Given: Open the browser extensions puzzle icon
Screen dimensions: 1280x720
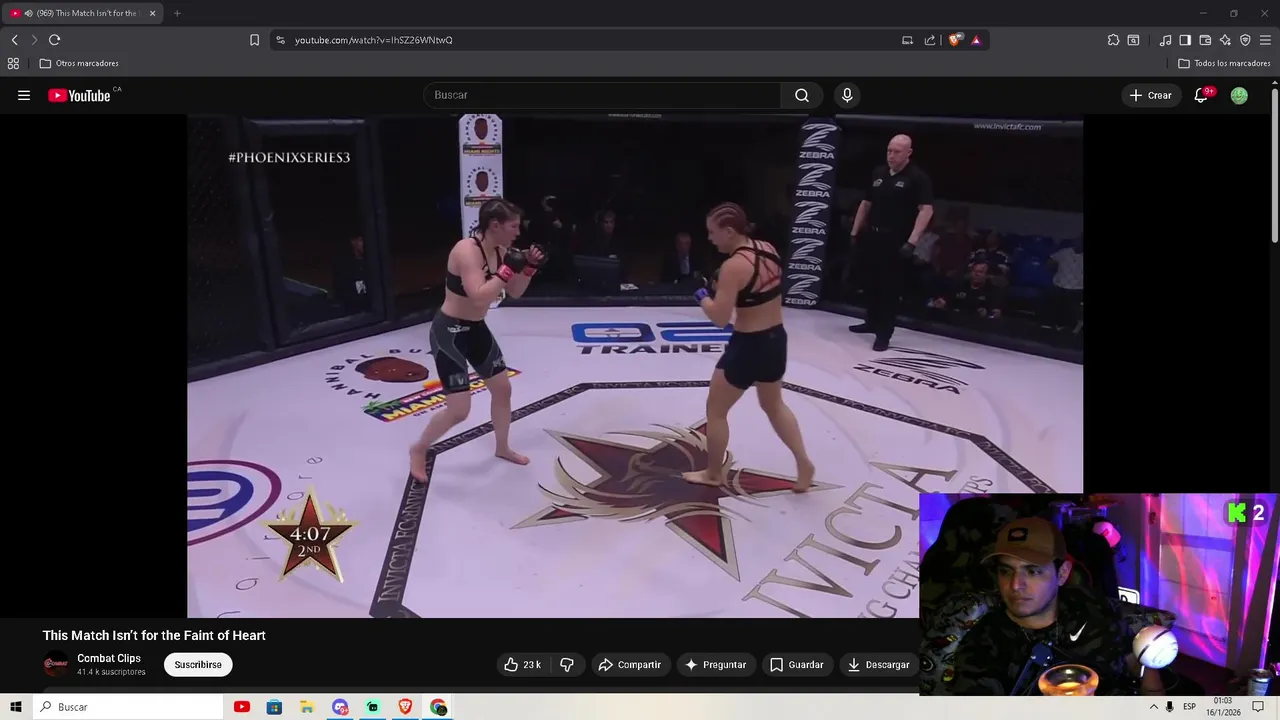Looking at the screenshot, I should 1113,40.
